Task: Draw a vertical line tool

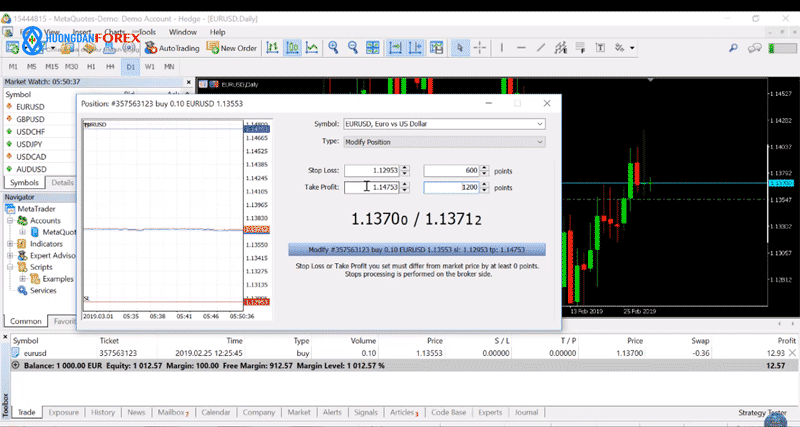Action: [502, 48]
